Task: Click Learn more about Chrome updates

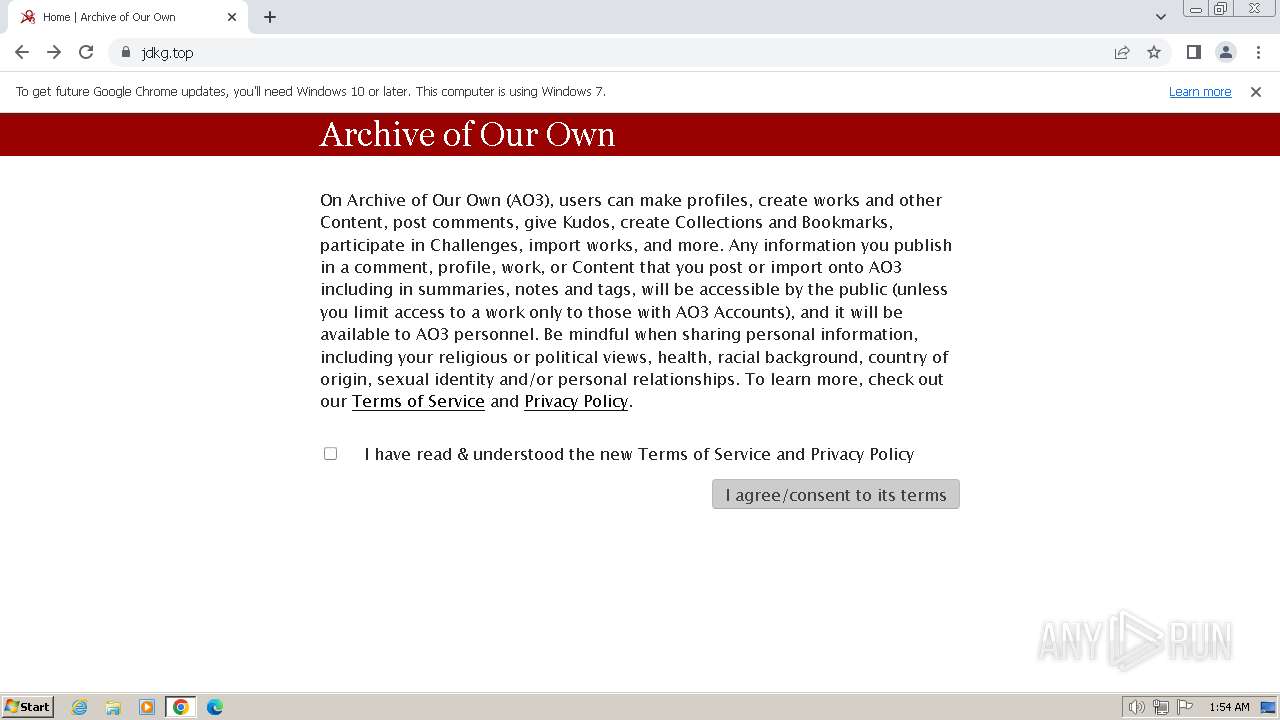Action: (1200, 91)
